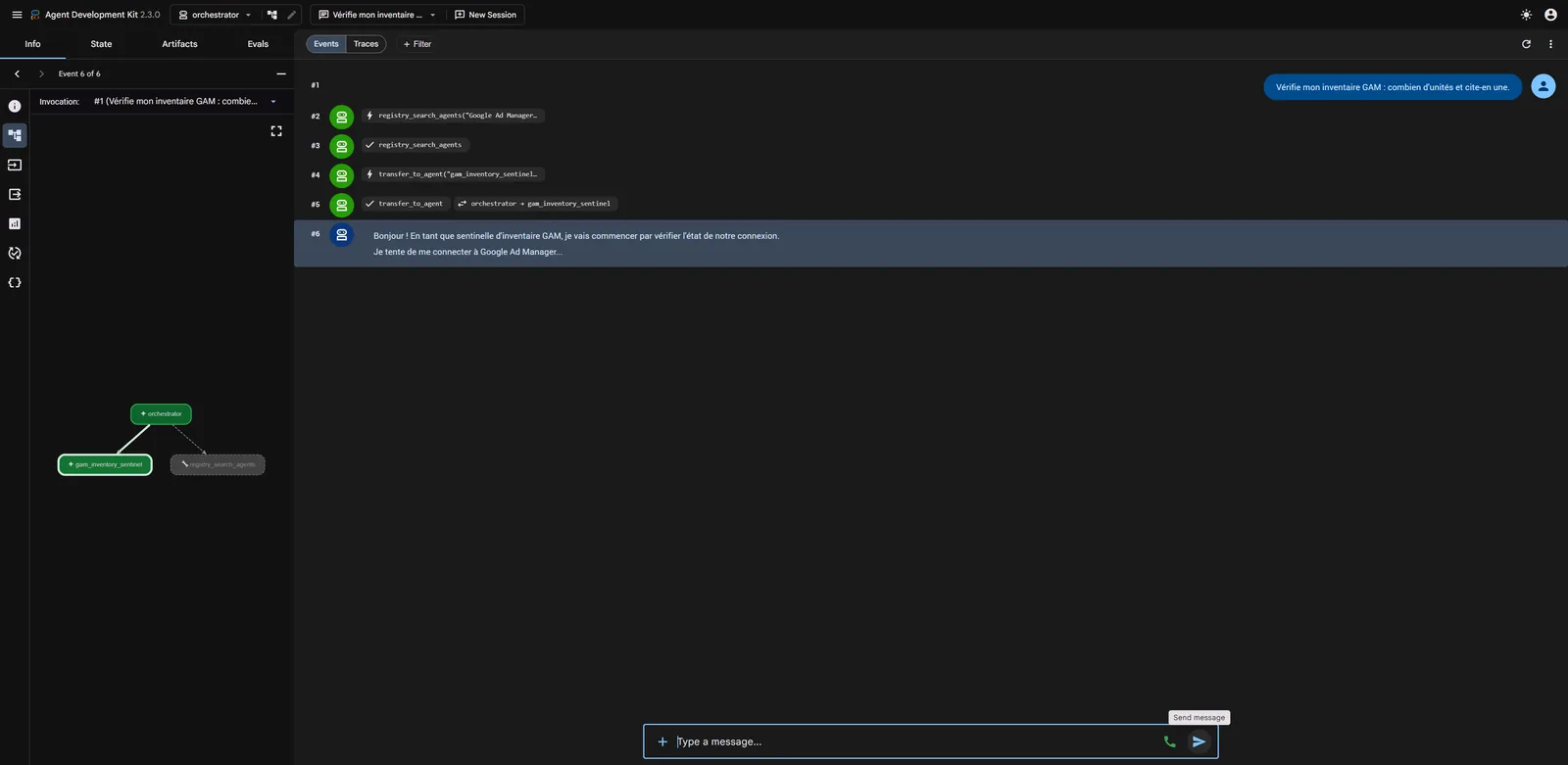Screen dimensions: 1568x765
Task: Click the curly braces JSON icon in side rail
Action: click(x=15, y=282)
